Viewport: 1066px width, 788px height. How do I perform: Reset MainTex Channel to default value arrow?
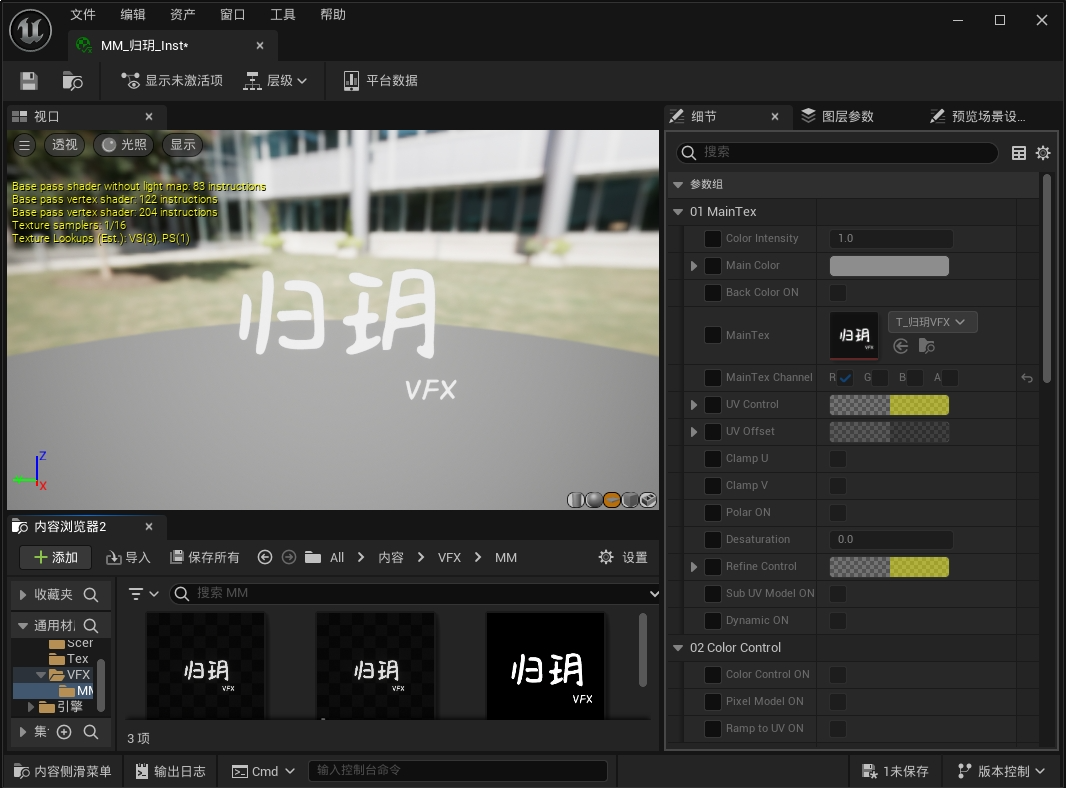pyautogui.click(x=1026, y=378)
